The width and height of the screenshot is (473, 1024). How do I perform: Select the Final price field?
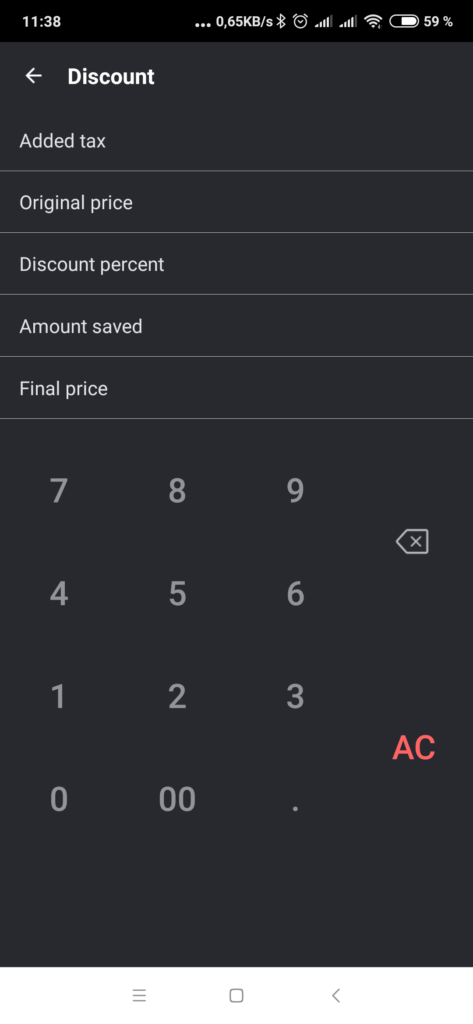pyautogui.click(x=236, y=388)
